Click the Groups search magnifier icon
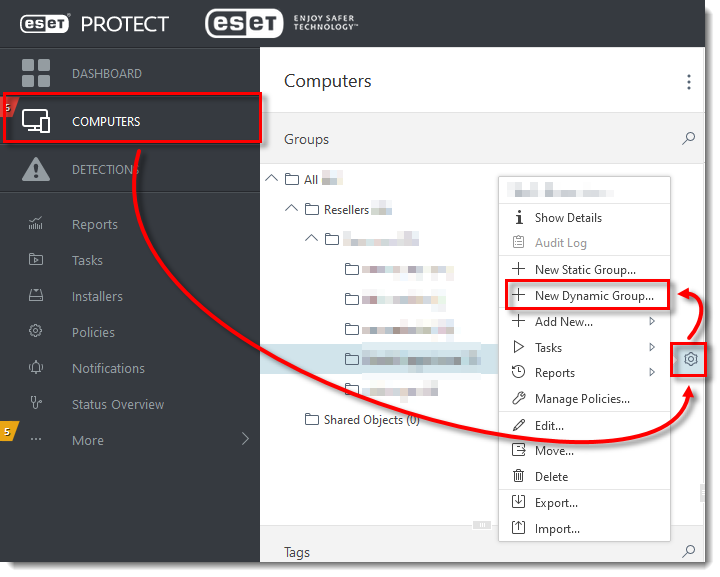This screenshot has width=720, height=577. coord(688,138)
